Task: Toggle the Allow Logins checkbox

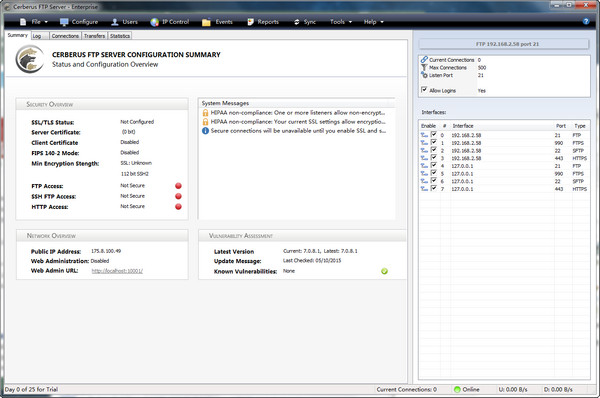Action: pos(424,90)
